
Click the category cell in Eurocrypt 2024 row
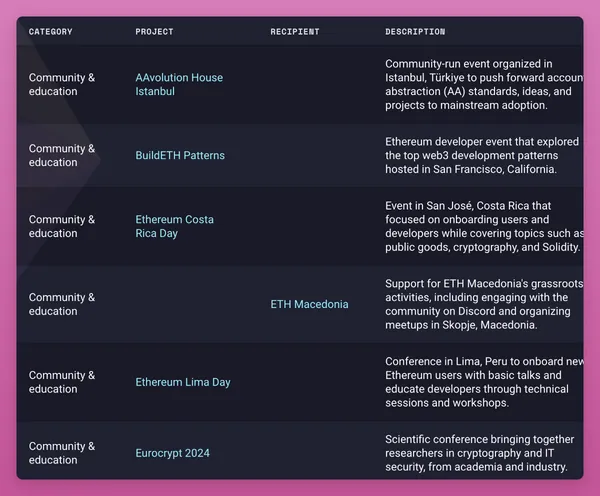pyautogui.click(x=62, y=453)
